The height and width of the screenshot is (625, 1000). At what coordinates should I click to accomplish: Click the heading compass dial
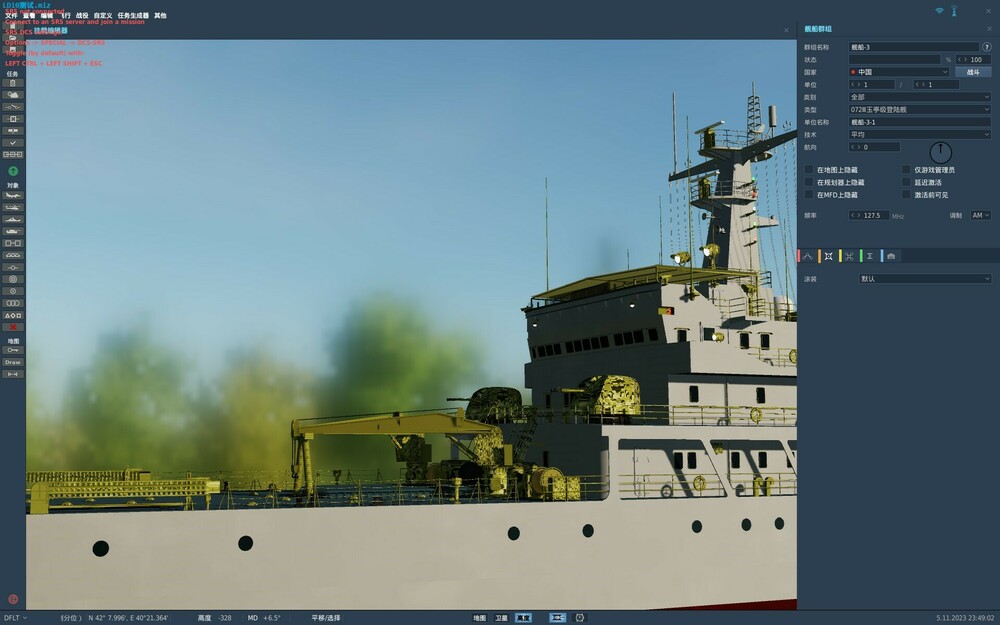coord(941,152)
